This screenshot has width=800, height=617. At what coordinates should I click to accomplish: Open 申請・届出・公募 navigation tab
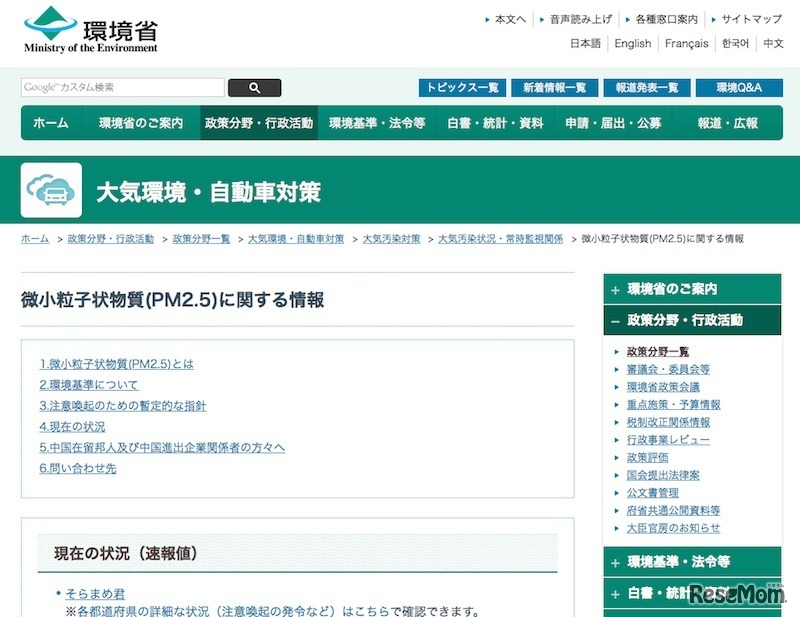[x=613, y=123]
